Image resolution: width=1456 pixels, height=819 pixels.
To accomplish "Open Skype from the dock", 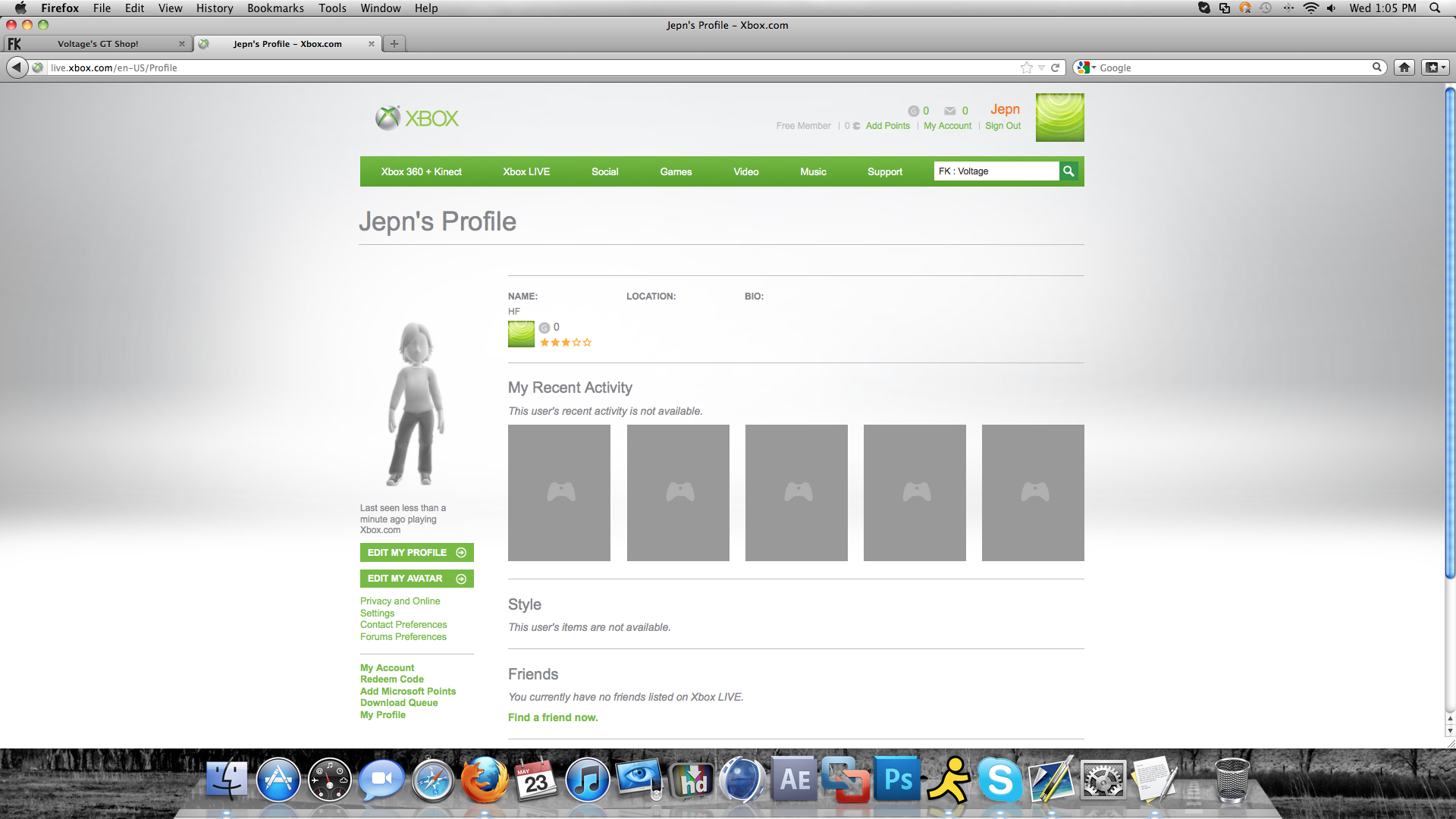I will point(999,780).
